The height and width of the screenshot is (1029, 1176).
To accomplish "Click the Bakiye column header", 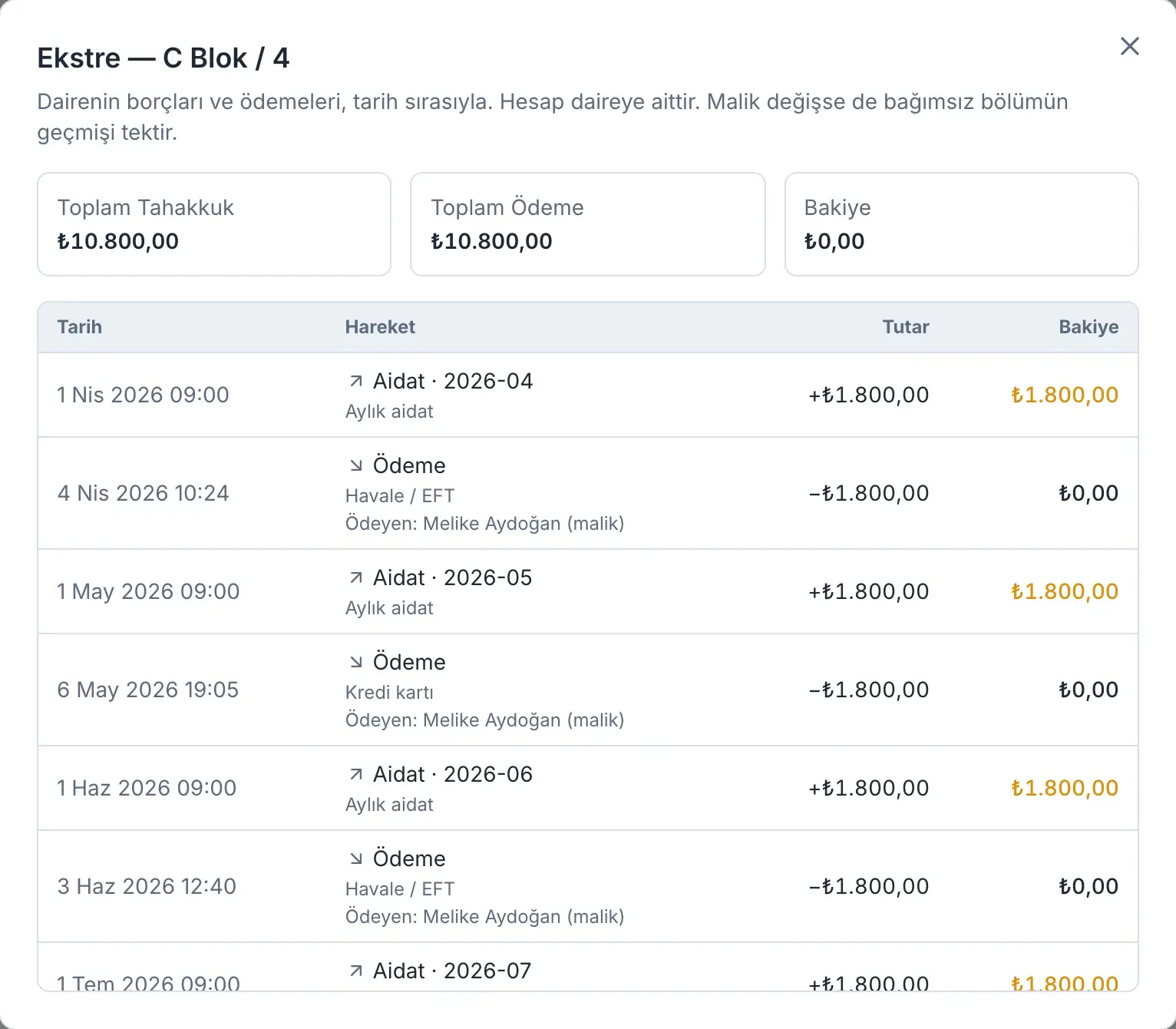I will [x=1088, y=327].
